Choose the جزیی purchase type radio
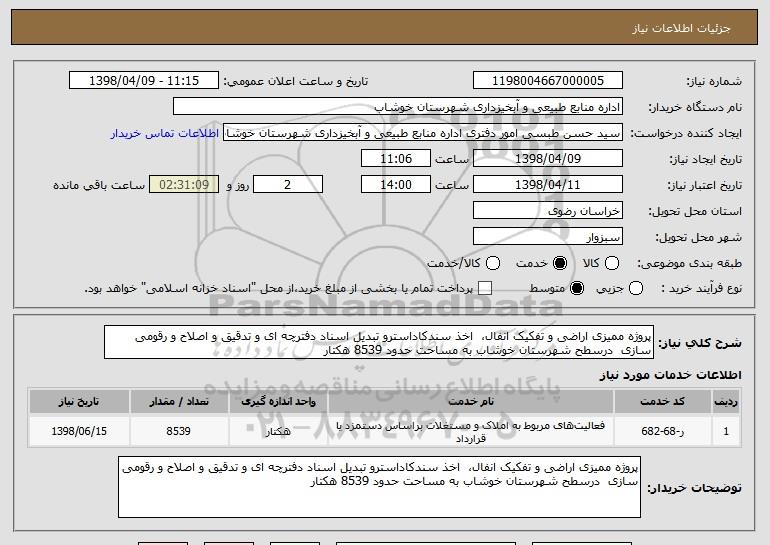 tap(635, 288)
